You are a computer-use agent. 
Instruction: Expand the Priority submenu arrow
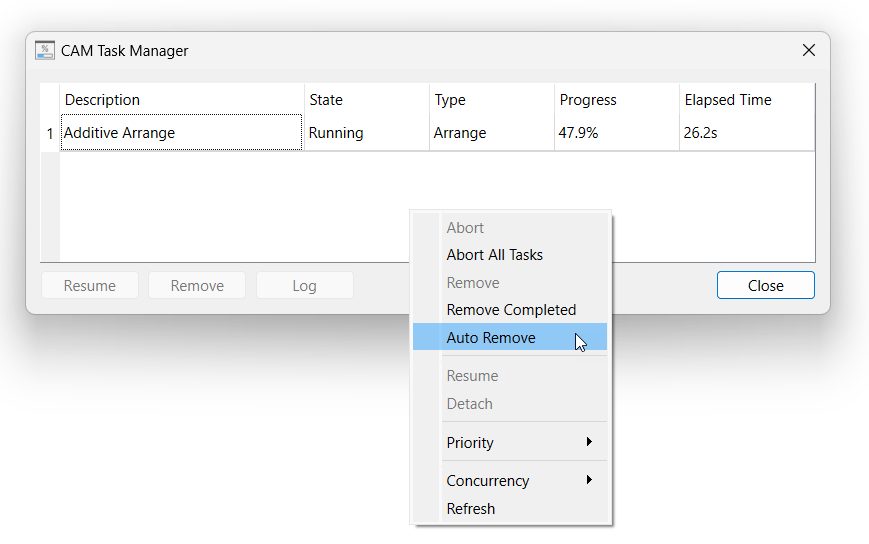[589, 442]
